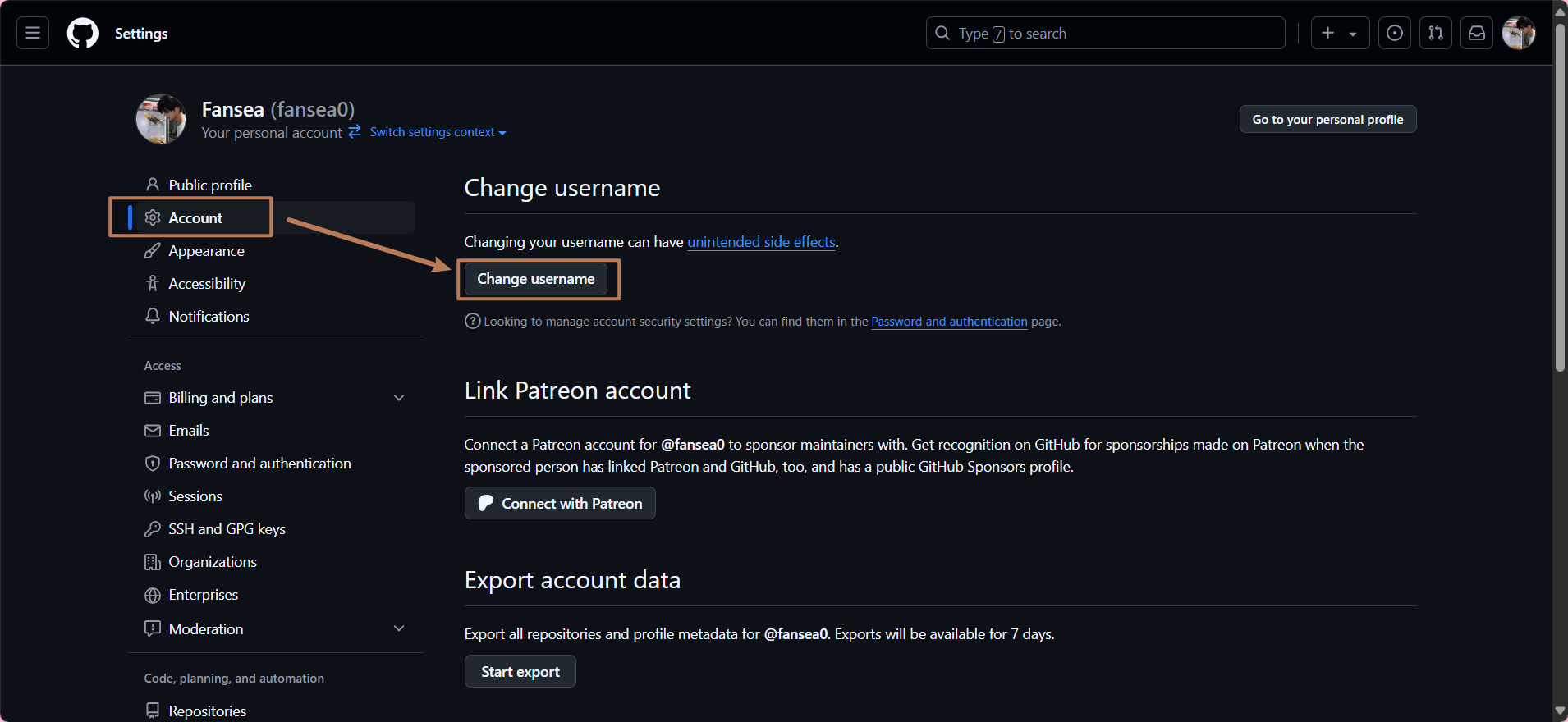1568x722 pixels.
Task: Open the hamburger navigation menu
Action: [x=33, y=33]
